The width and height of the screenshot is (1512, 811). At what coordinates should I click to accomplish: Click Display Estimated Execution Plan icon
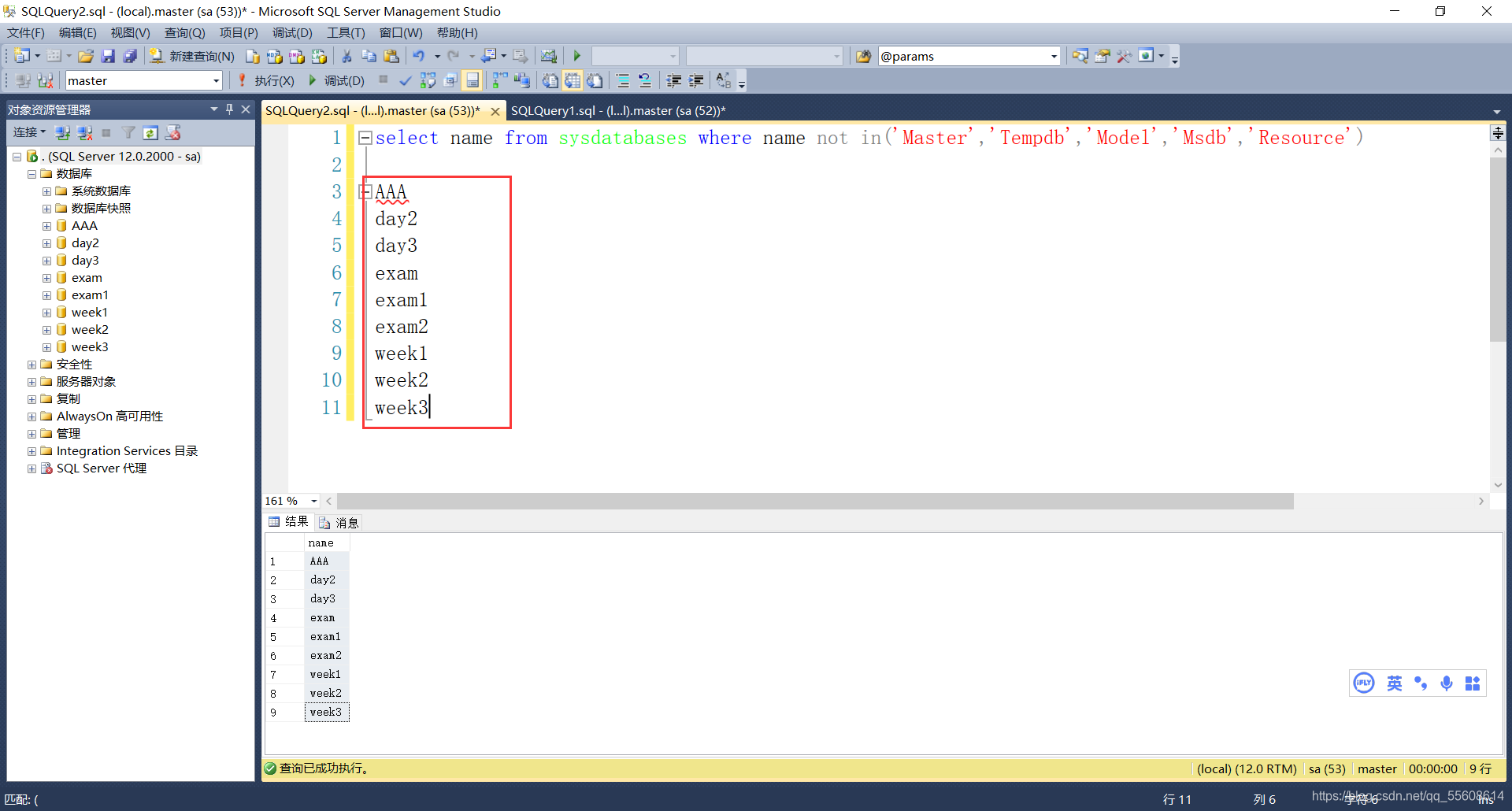coord(428,80)
